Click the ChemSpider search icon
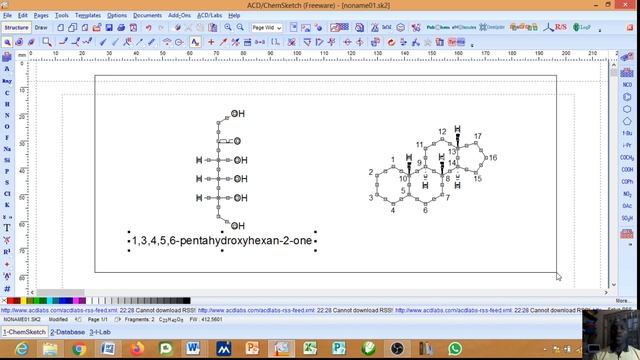This screenshot has height=360, width=640. coord(492,27)
